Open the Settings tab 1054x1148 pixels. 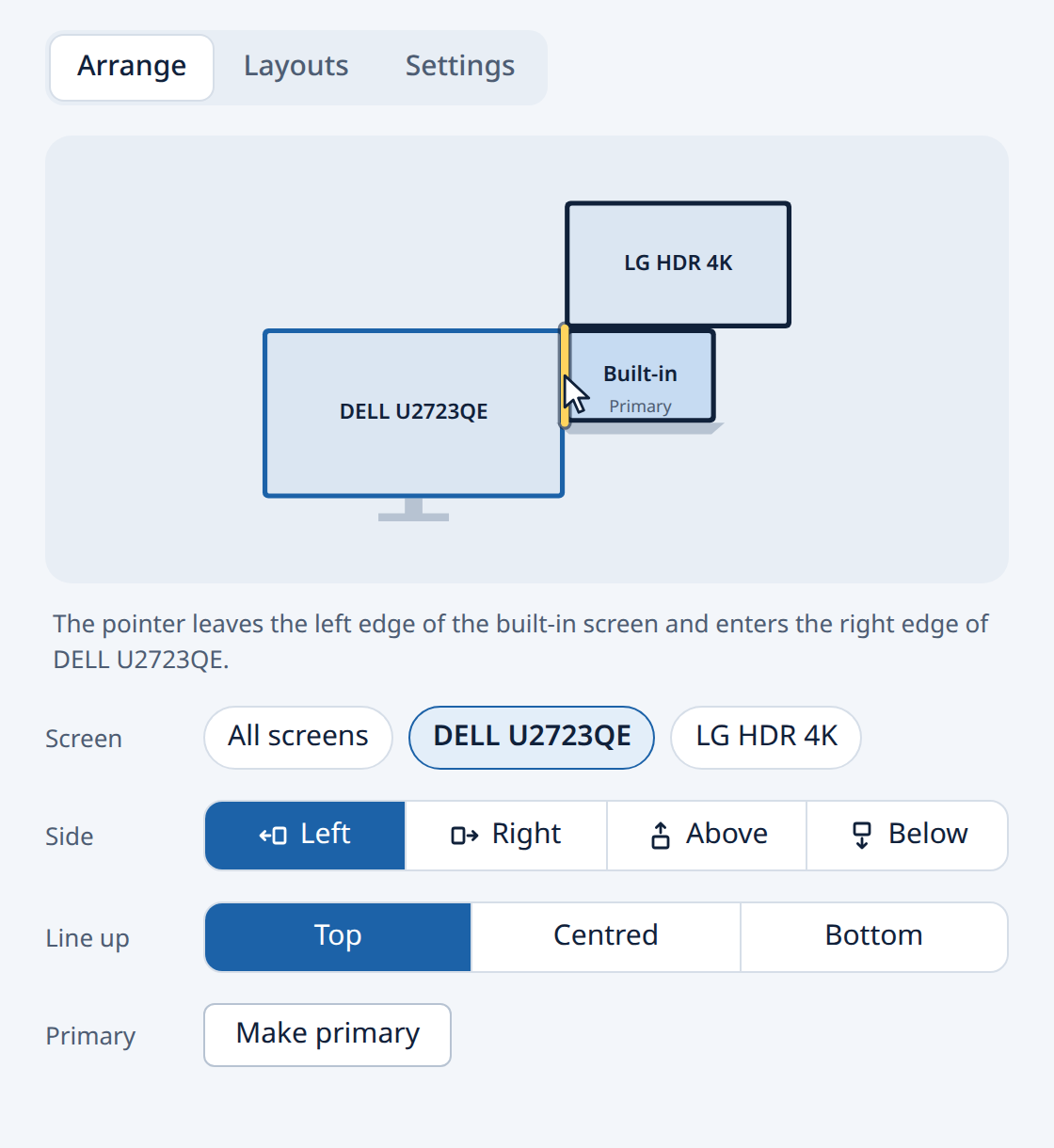[x=460, y=67]
